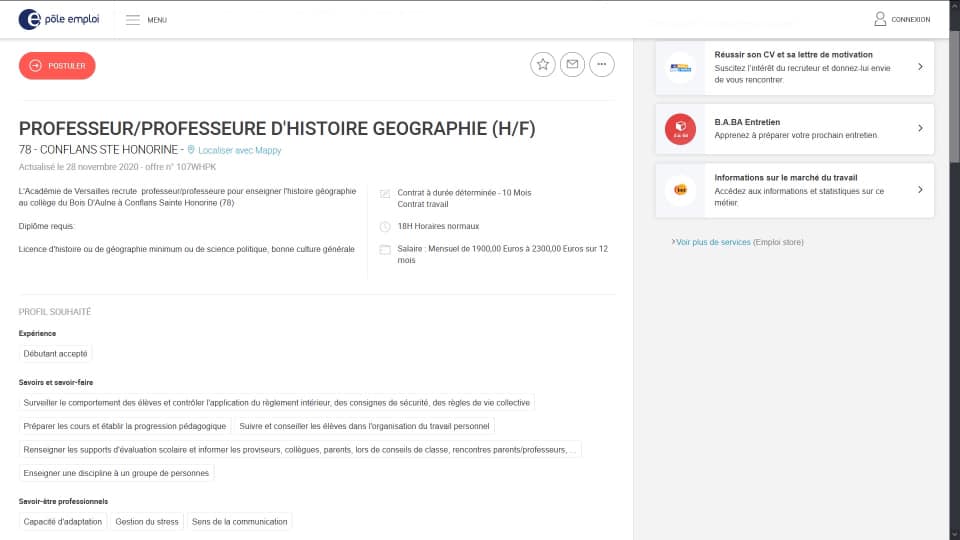Open the three-dots more options button

(x=602, y=64)
